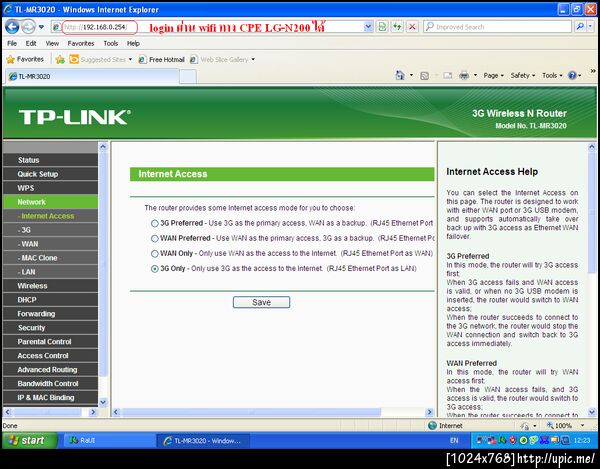Open the Tools menu in menu bar

point(111,43)
